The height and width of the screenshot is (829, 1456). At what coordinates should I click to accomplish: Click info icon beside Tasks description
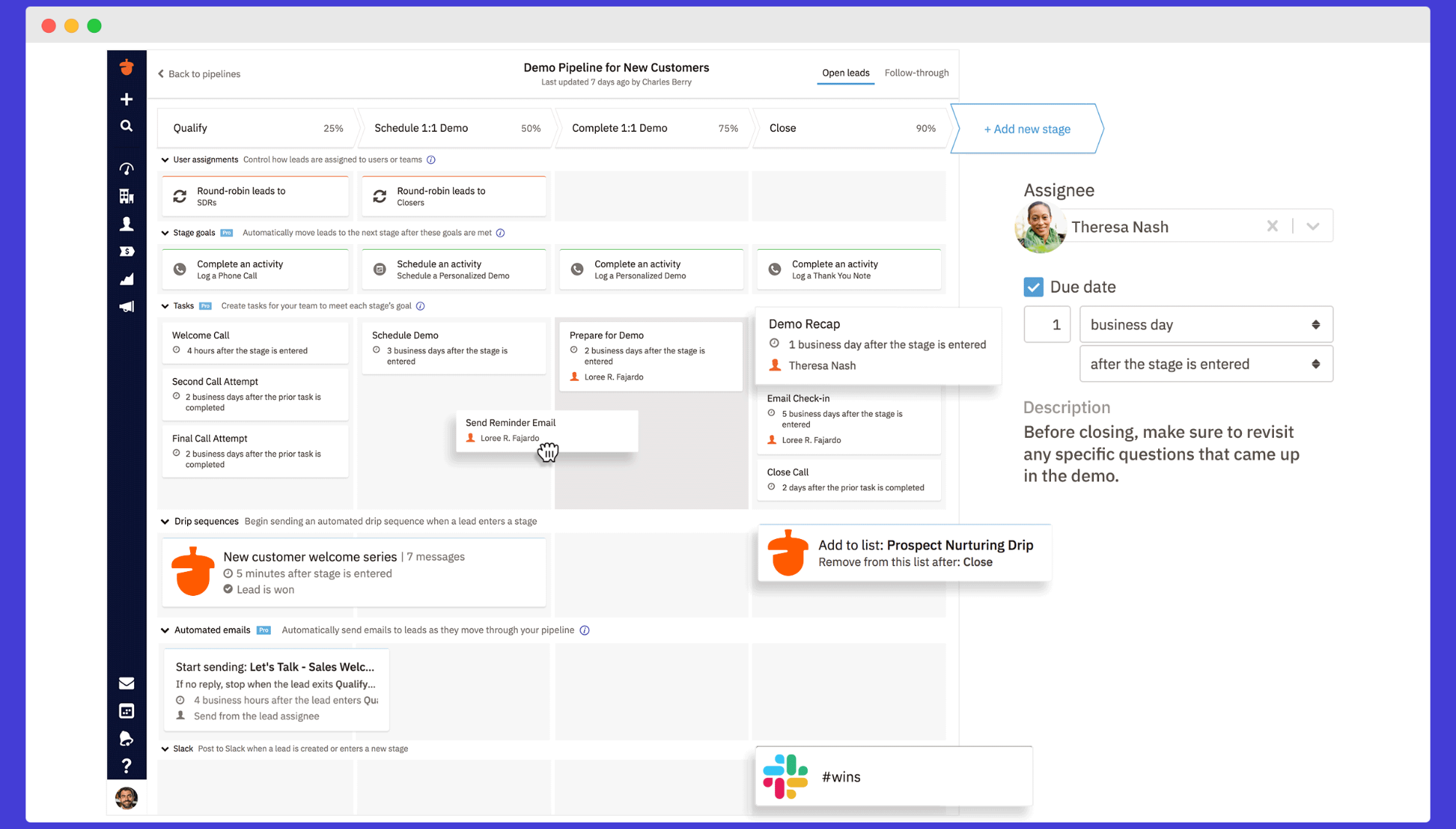click(420, 306)
